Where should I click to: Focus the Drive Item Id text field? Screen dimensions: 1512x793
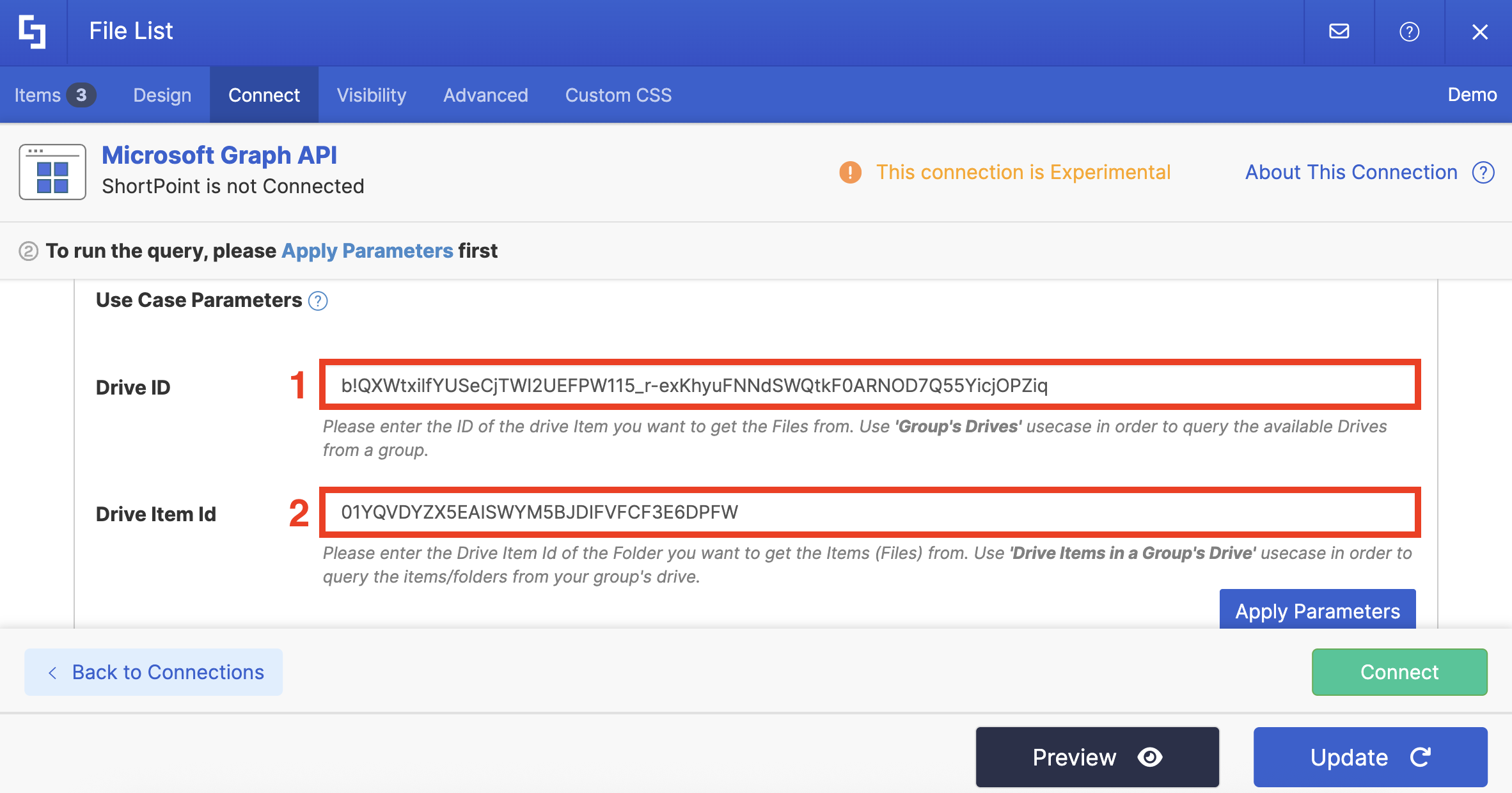coord(870,512)
